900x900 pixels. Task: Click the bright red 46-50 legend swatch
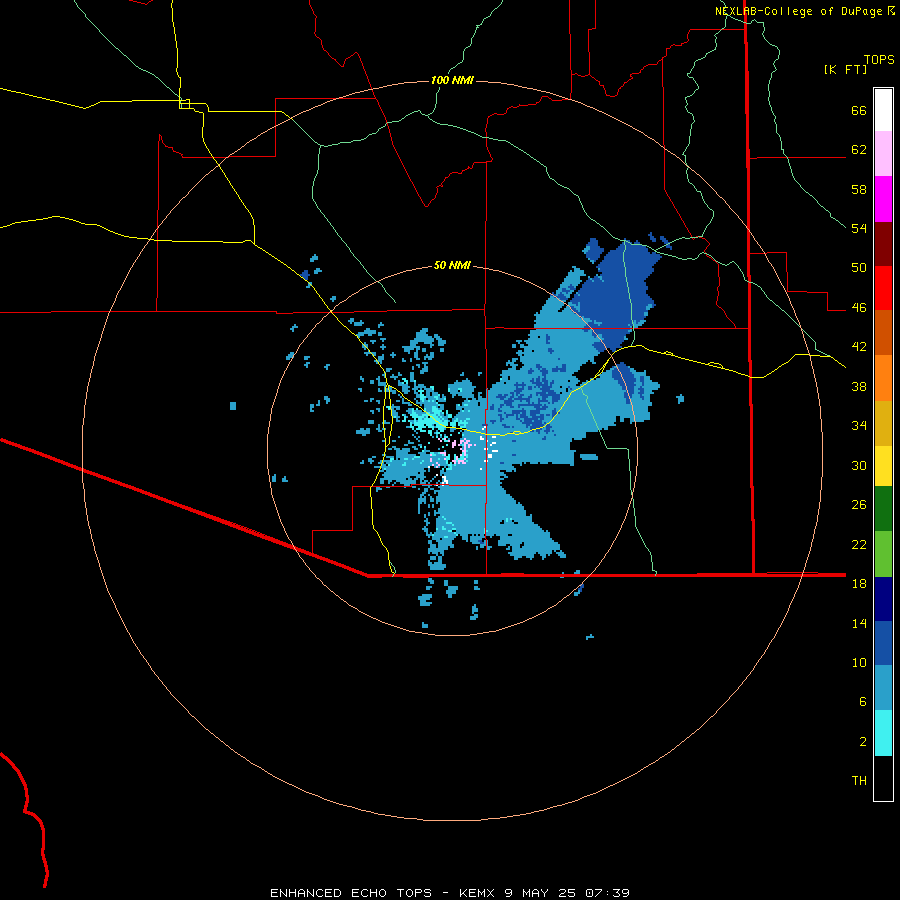[883, 288]
